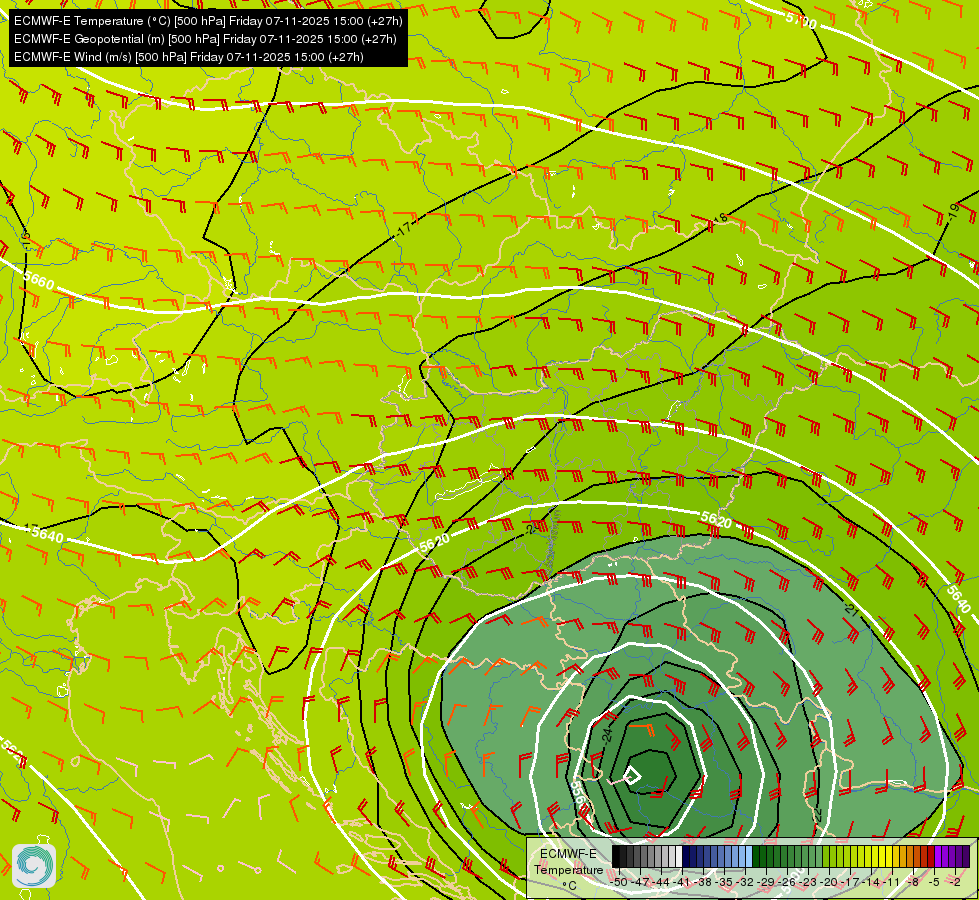
Task: Click the -44 value on the temperature legend
Action: click(661, 882)
